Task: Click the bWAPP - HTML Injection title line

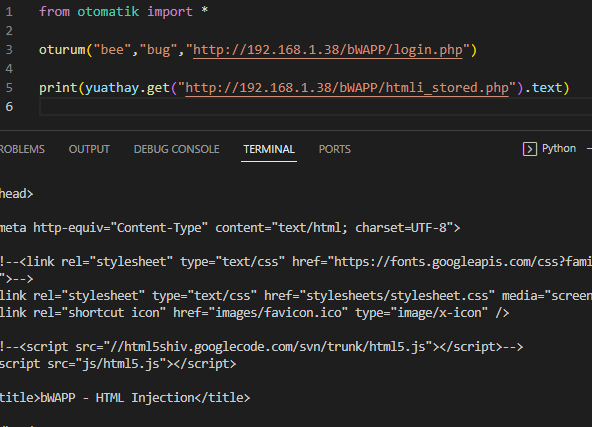Action: 125,398
